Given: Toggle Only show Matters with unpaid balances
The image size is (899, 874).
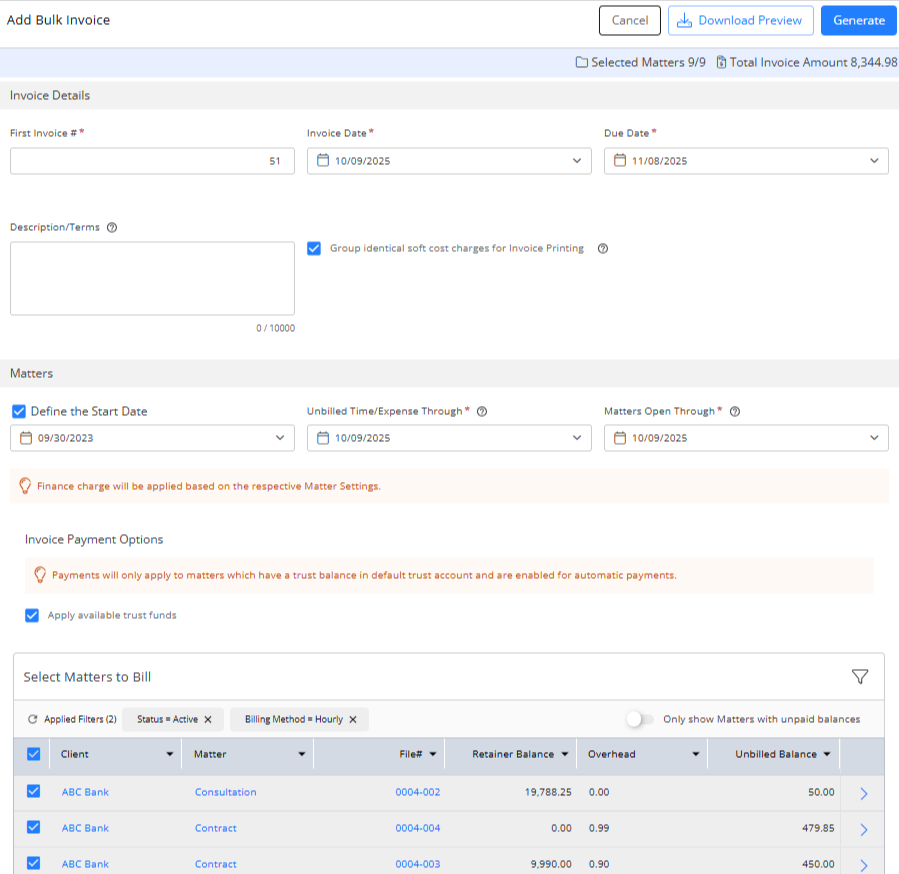Looking at the screenshot, I should 639,719.
